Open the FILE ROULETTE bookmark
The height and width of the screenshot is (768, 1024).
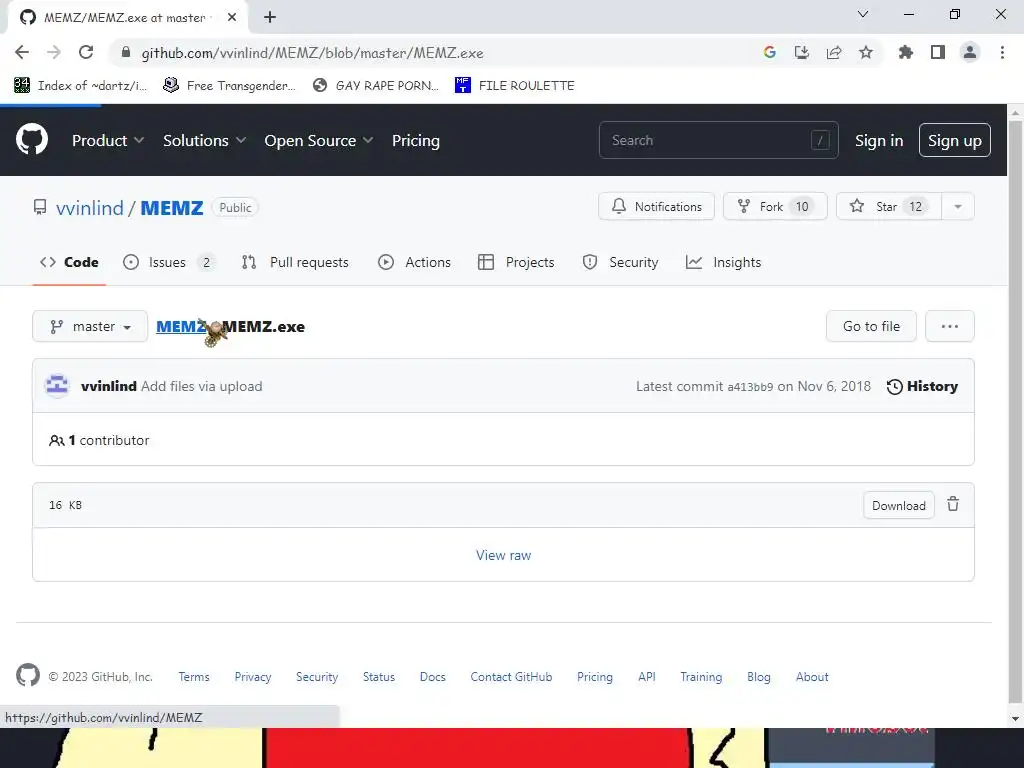[x=515, y=85]
